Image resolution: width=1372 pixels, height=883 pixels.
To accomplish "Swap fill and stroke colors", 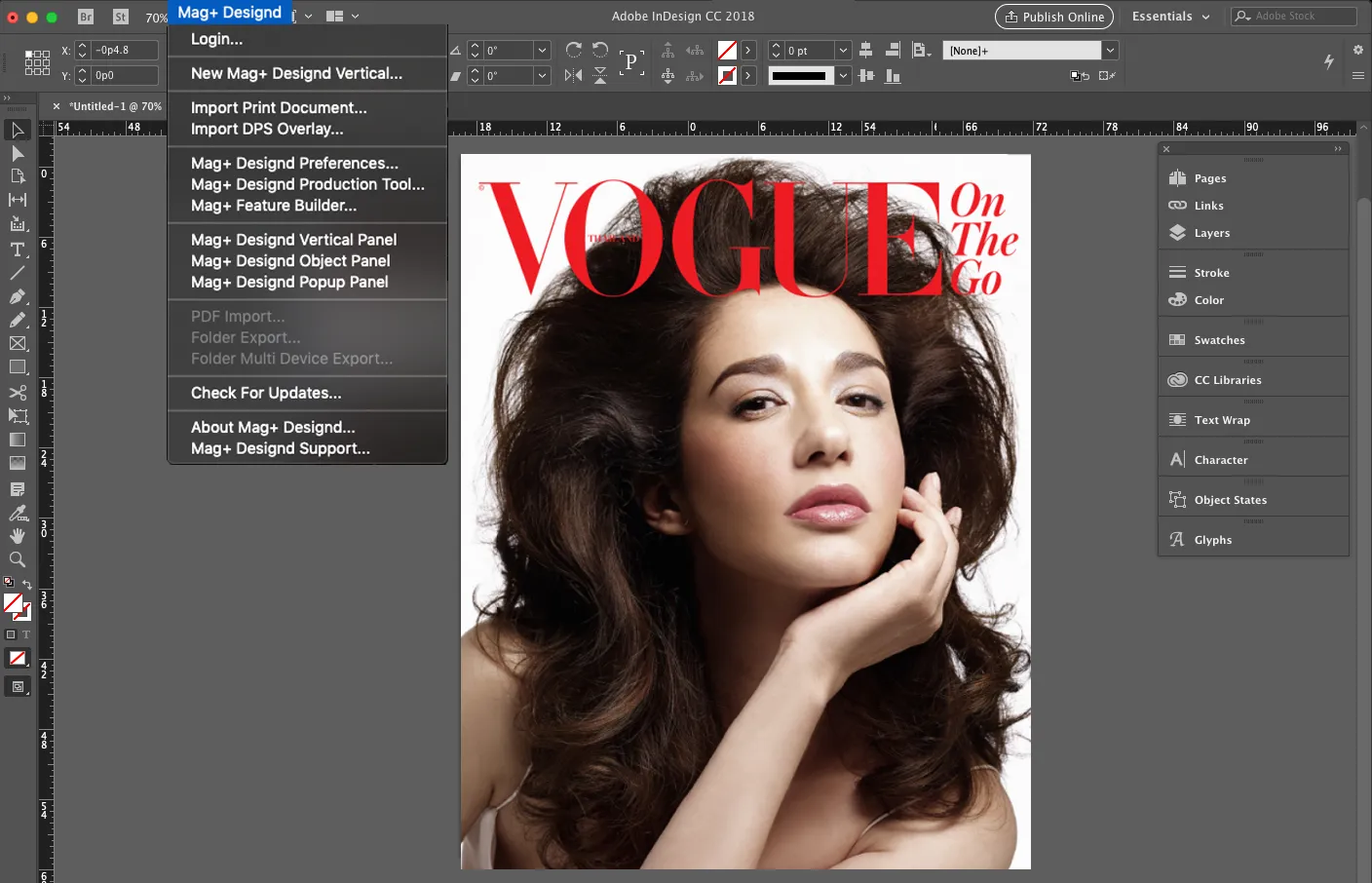I will (27, 584).
